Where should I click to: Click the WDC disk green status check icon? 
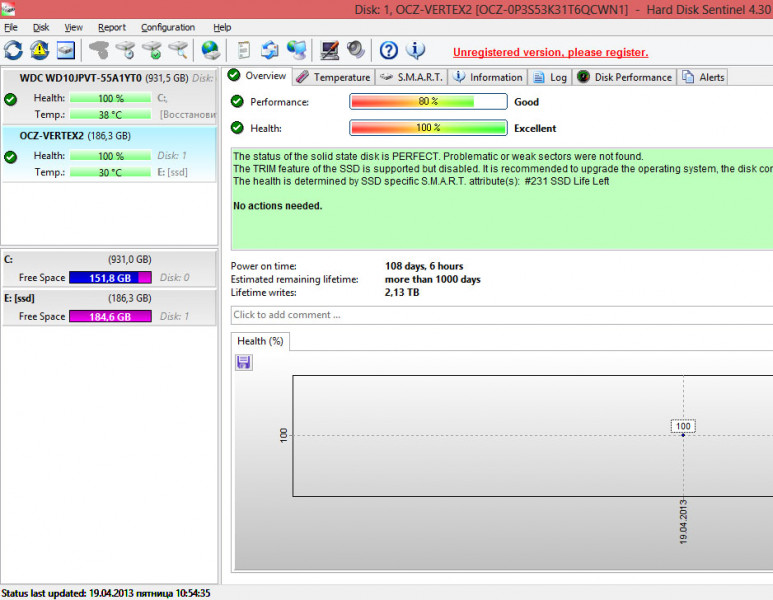10,100
